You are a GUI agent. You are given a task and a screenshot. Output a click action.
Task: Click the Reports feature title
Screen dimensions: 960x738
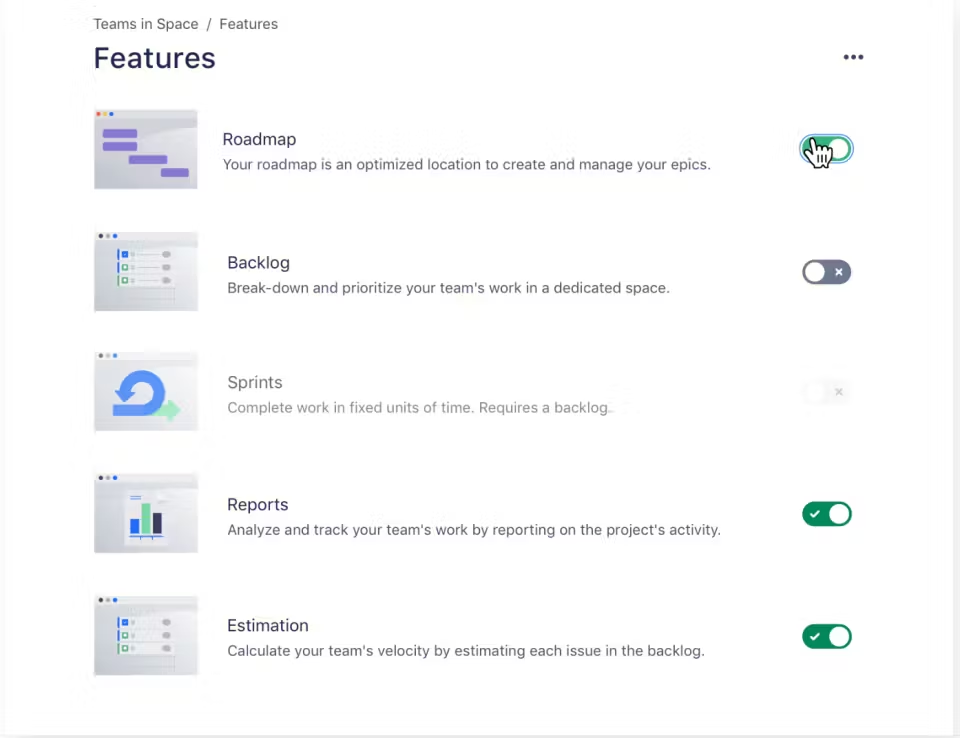coord(258,505)
